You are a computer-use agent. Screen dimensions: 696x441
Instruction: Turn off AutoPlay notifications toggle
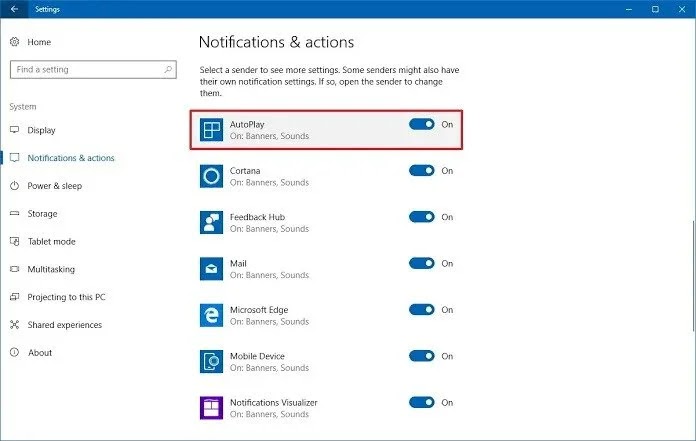tap(422, 124)
